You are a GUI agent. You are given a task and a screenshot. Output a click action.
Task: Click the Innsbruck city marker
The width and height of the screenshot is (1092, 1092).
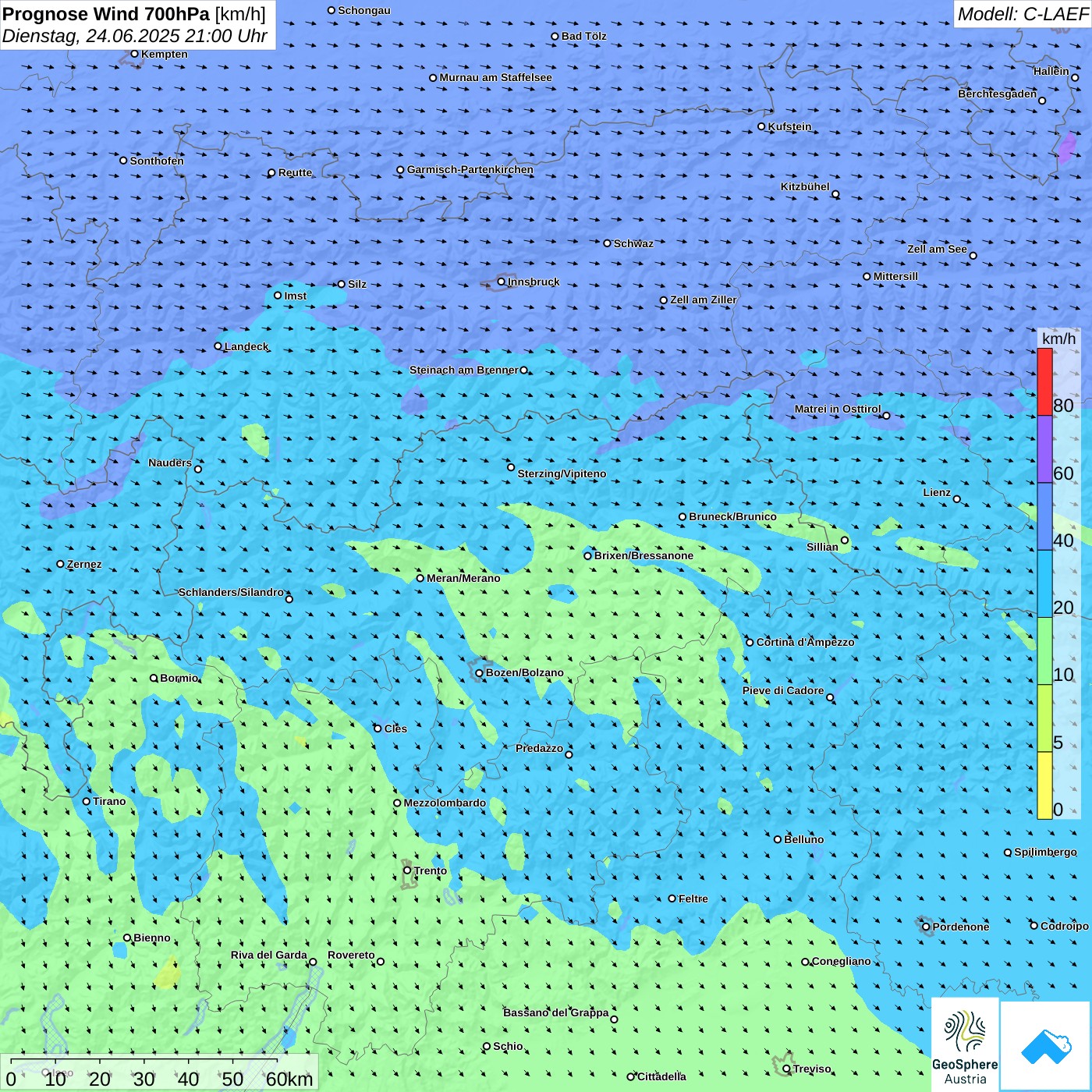coord(502,282)
